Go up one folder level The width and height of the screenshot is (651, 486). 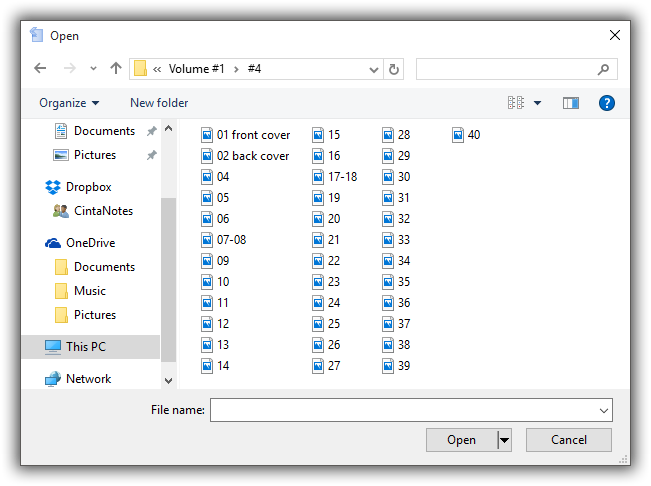coord(116,68)
